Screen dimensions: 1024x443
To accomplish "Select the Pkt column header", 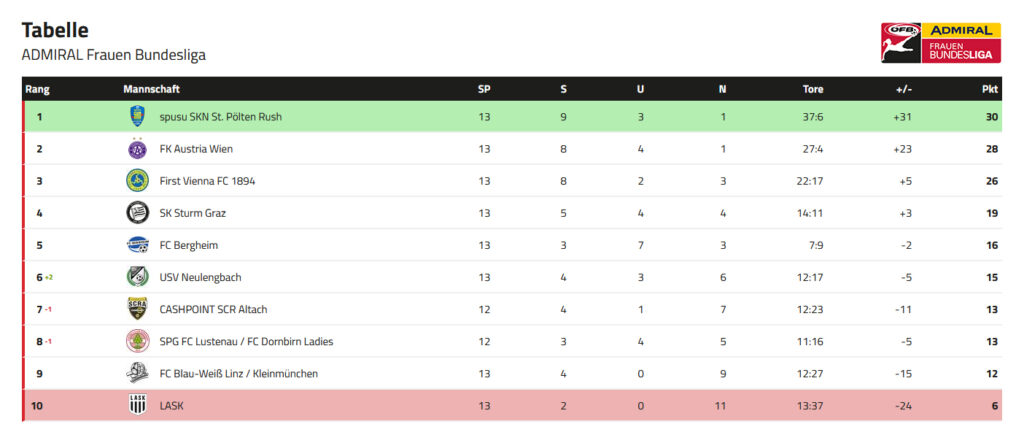I will tap(990, 90).
